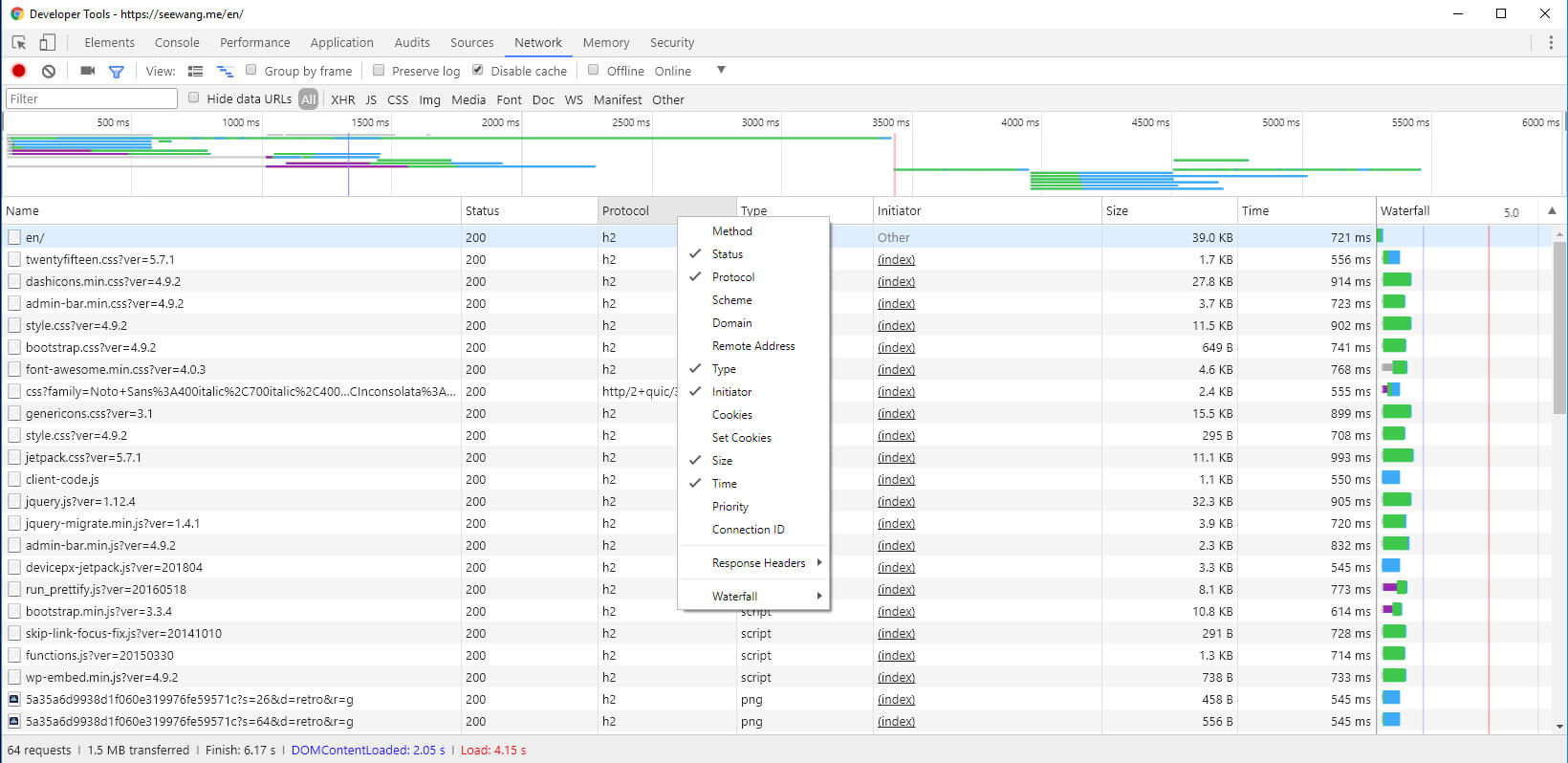Filter requests by CSS type

click(398, 99)
